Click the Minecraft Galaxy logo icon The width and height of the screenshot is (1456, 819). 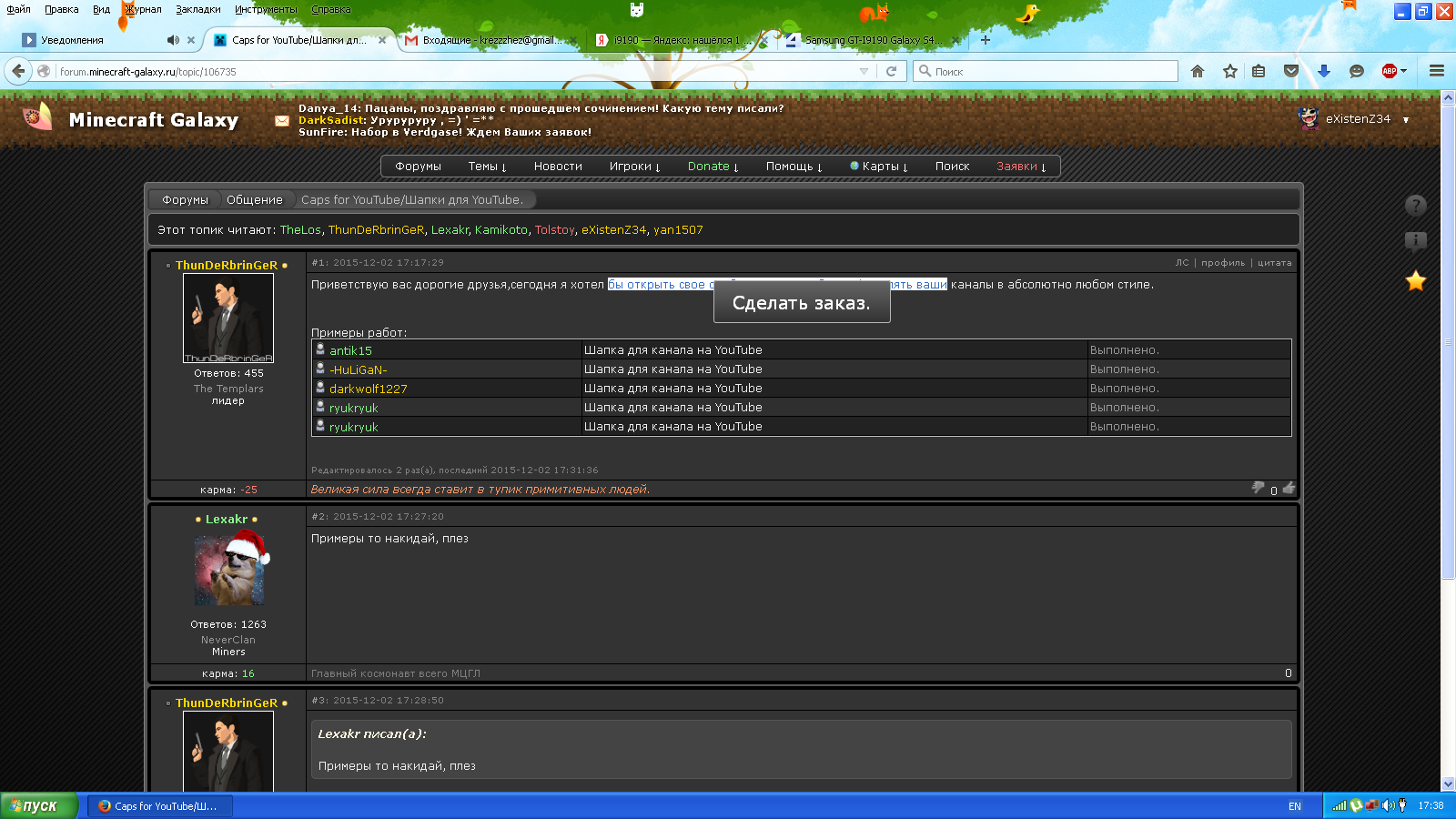click(37, 116)
